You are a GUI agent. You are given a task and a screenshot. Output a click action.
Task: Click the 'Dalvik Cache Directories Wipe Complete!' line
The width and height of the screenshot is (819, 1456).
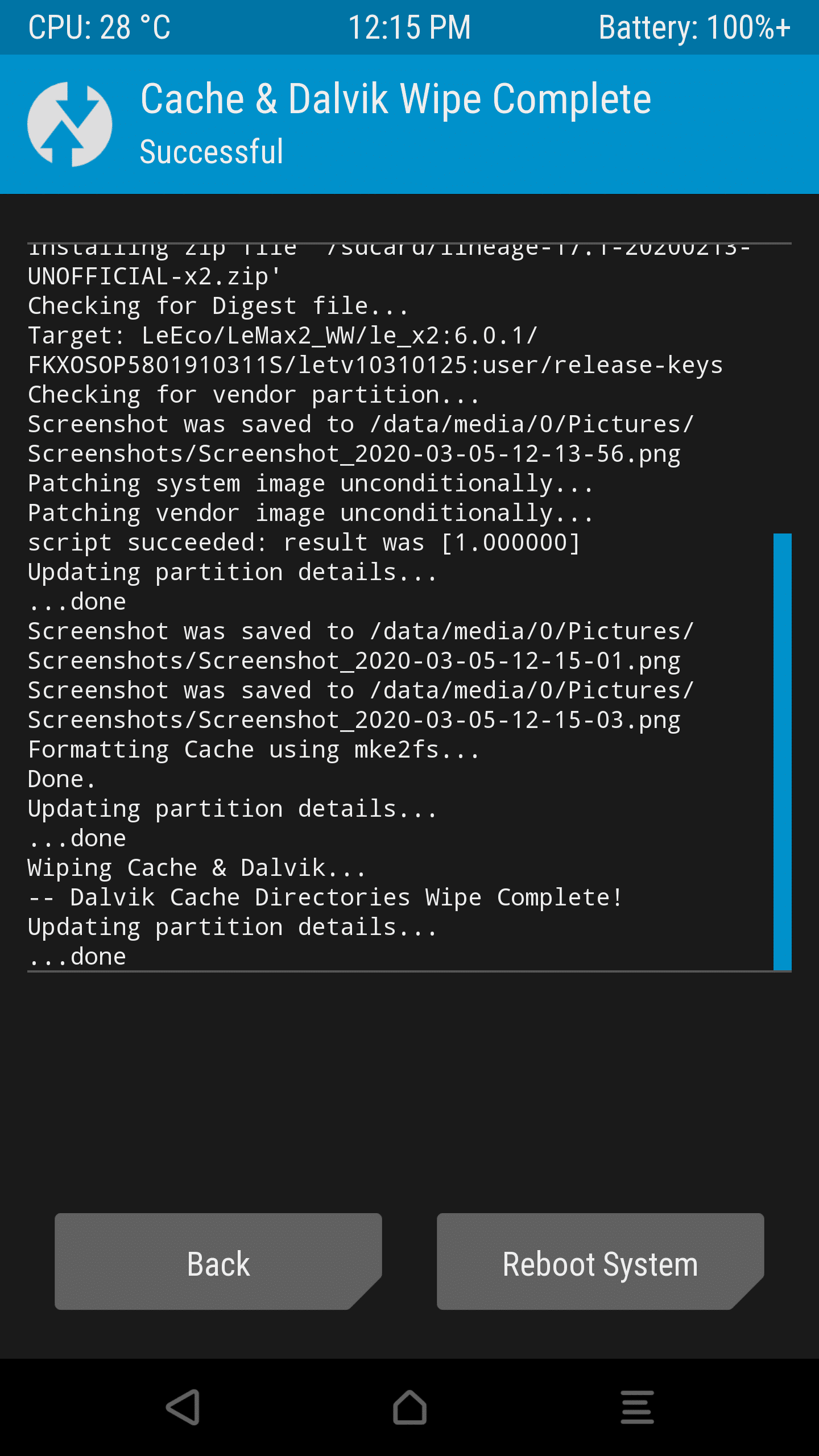click(325, 897)
